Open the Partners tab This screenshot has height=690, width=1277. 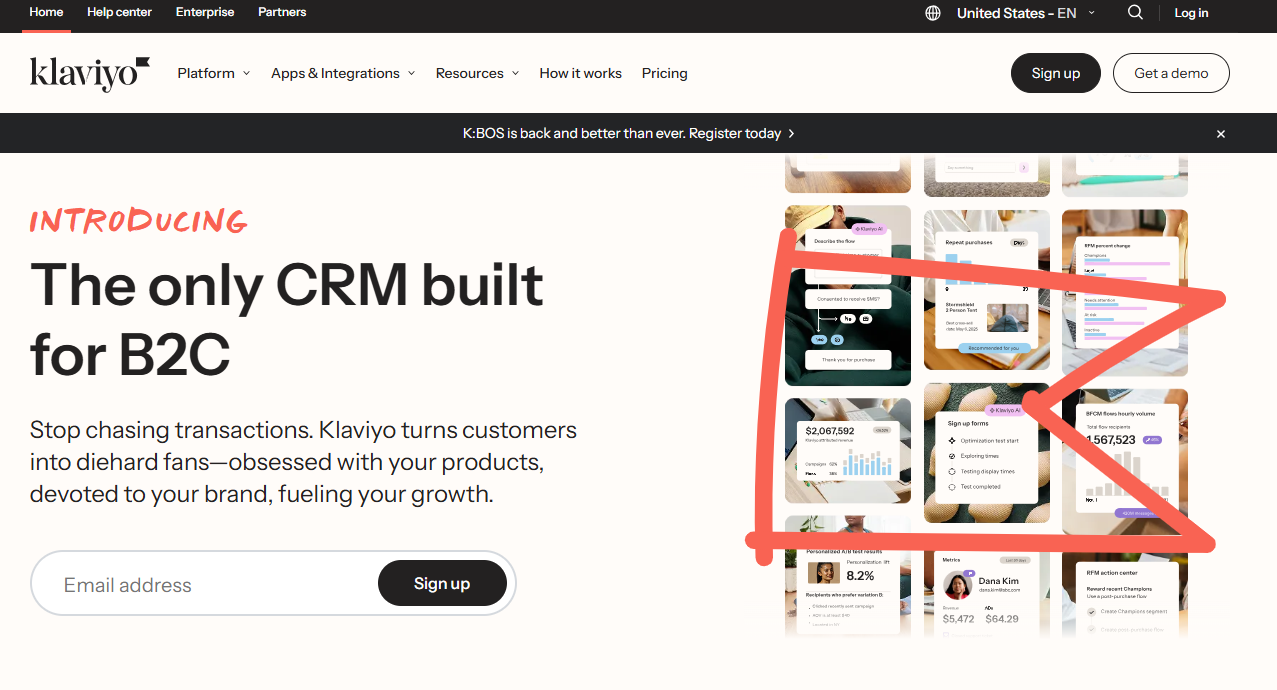tap(282, 12)
